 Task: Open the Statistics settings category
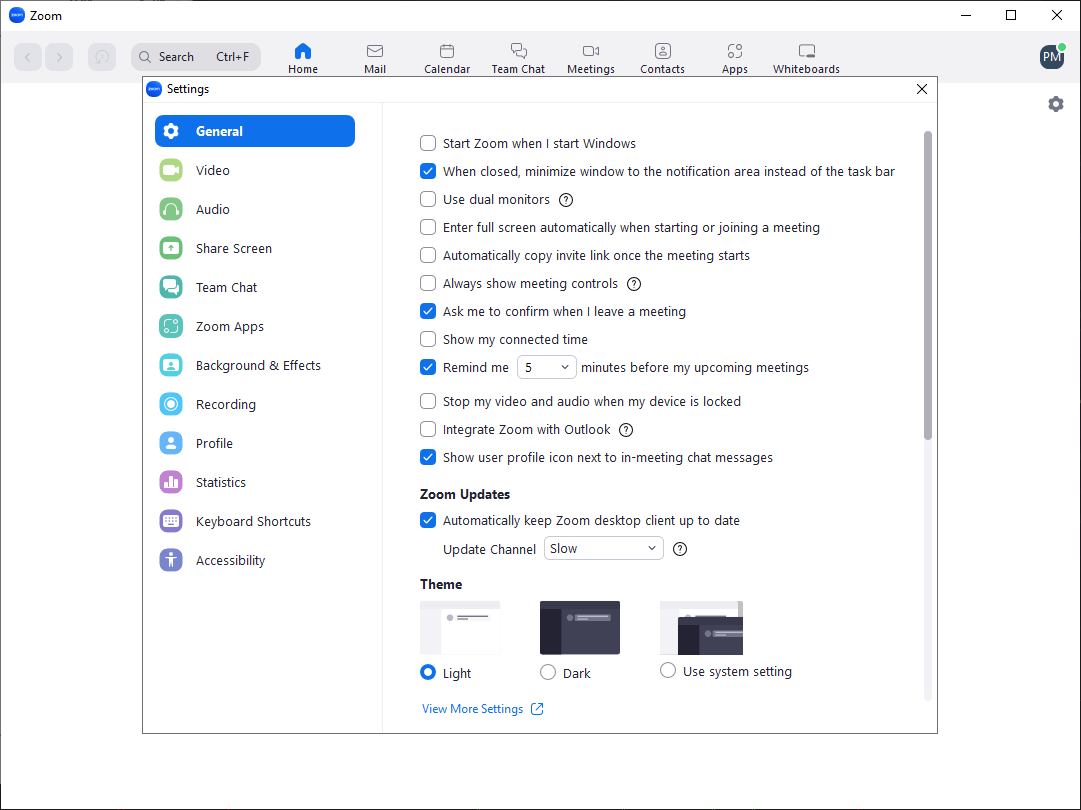[x=255, y=483]
